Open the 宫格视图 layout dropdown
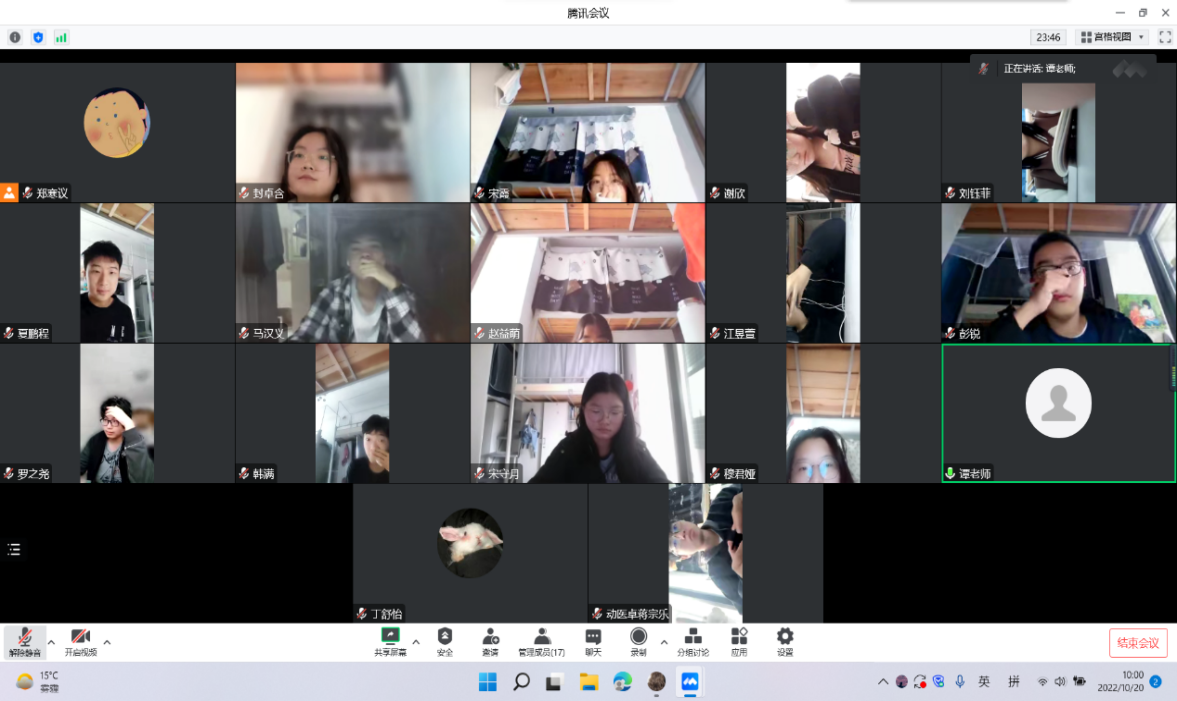Viewport: 1177px width, 701px height. point(1112,37)
